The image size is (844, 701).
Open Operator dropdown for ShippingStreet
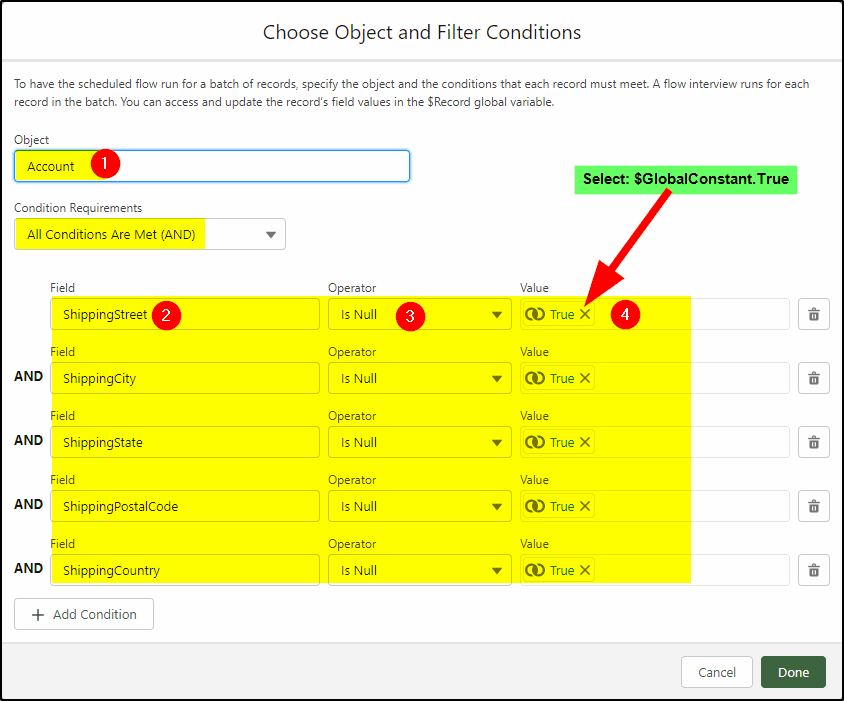pos(420,314)
